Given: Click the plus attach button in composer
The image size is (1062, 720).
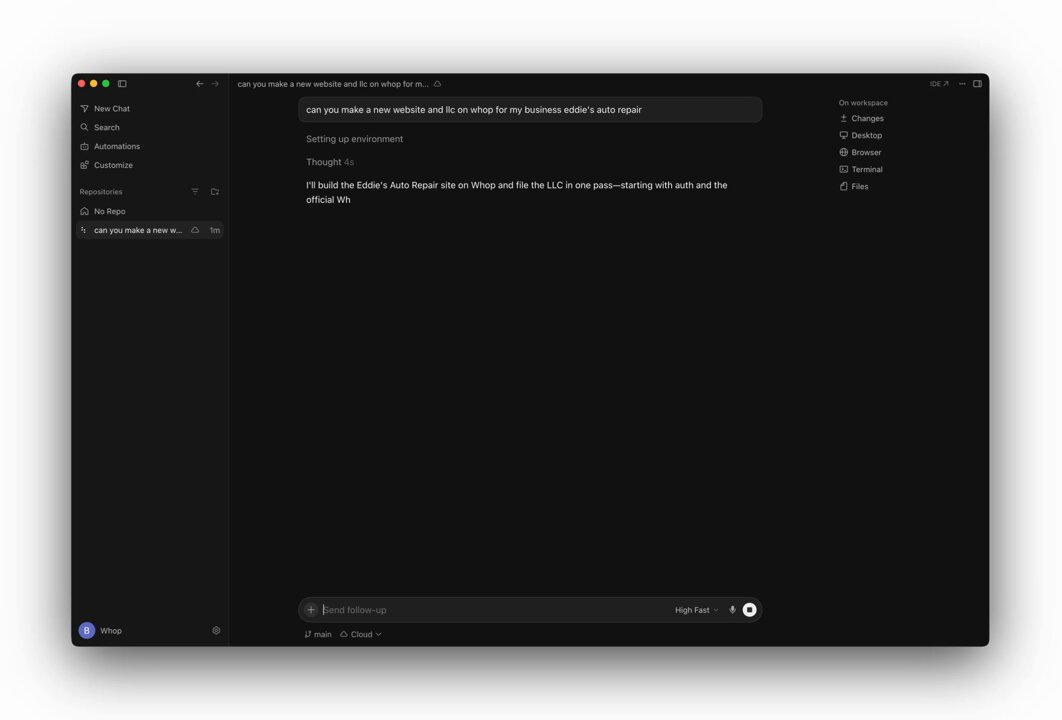Looking at the screenshot, I should [311, 610].
